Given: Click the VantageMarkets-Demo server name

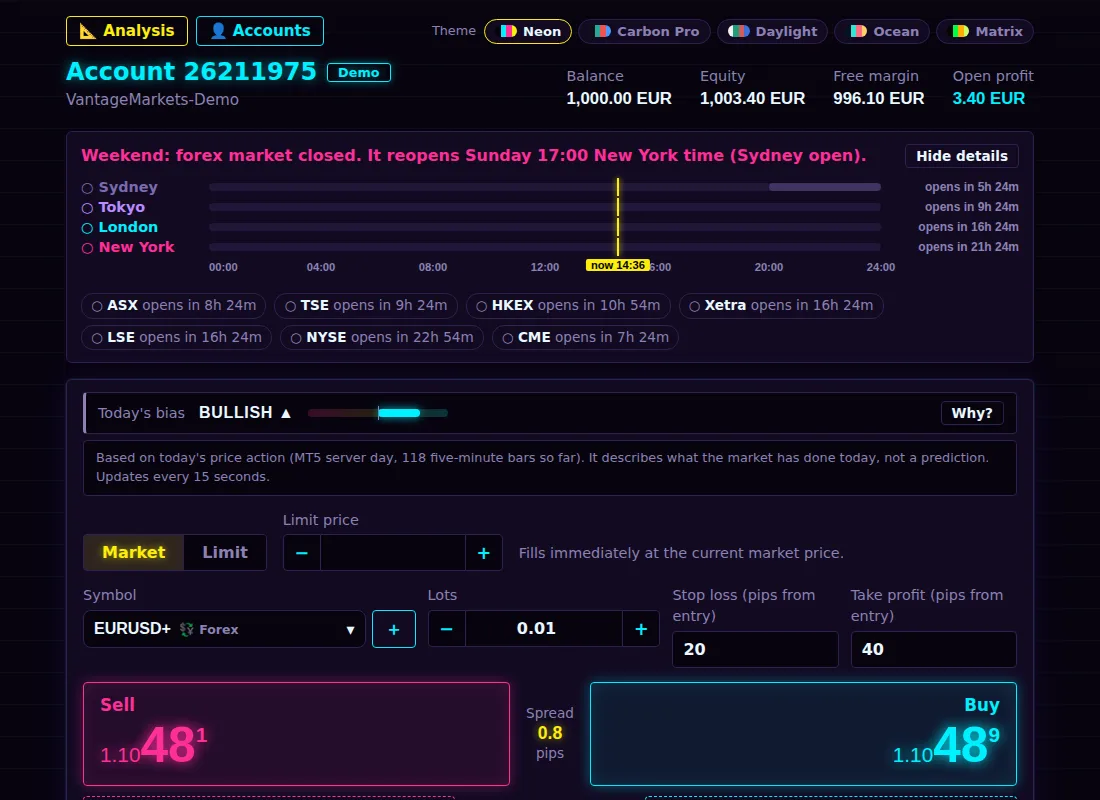Looking at the screenshot, I should [152, 100].
